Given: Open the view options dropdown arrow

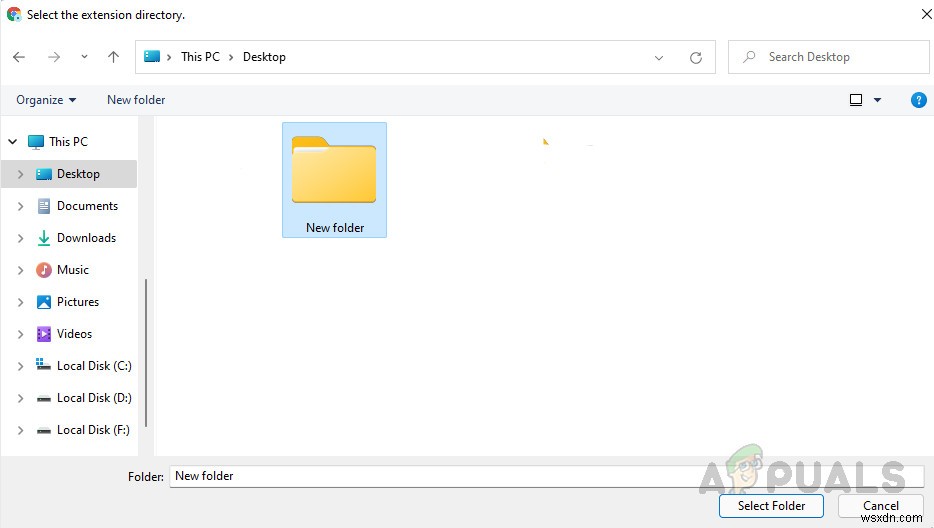Looking at the screenshot, I should (x=877, y=100).
